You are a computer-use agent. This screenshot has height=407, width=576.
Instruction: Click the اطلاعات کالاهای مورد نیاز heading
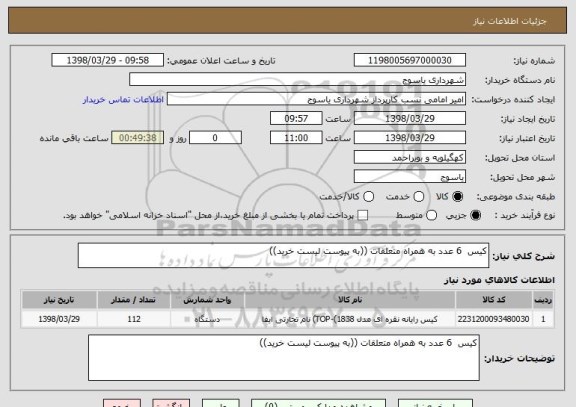click(x=499, y=280)
